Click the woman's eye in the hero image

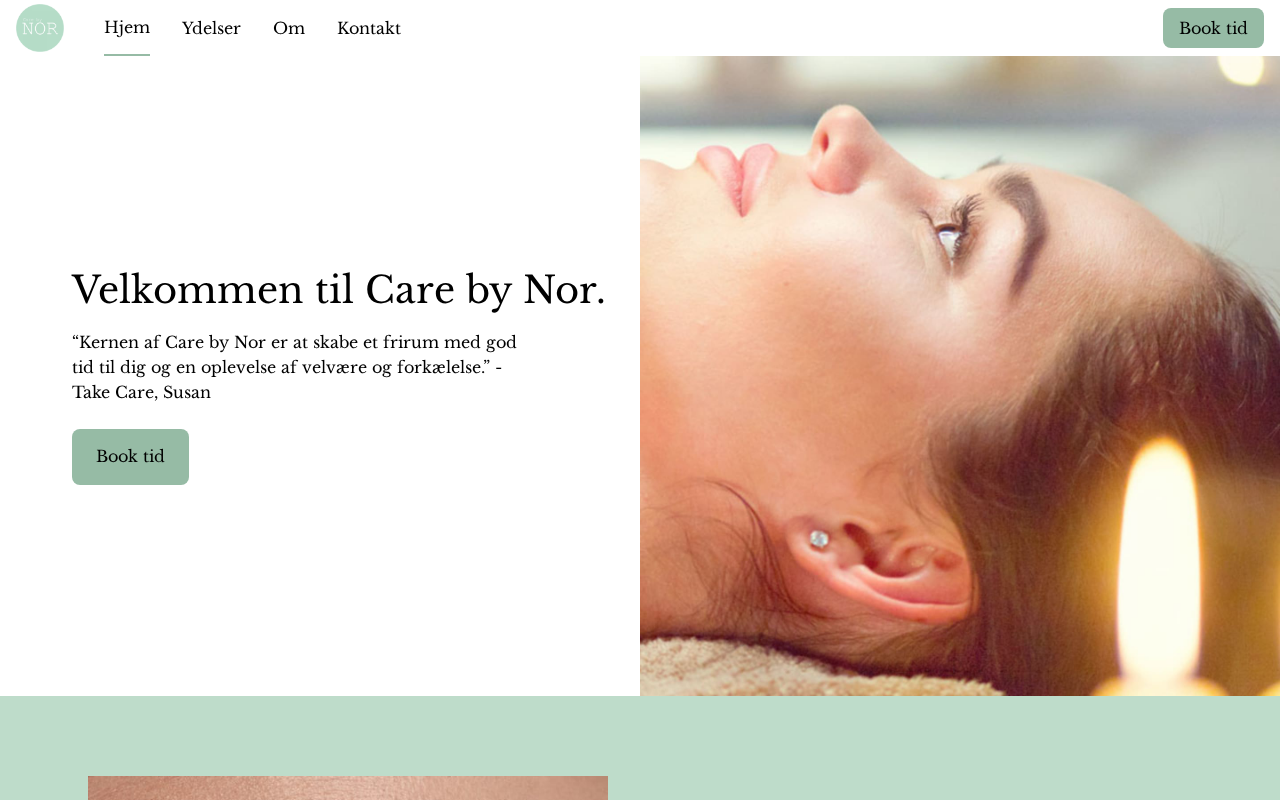pyautogui.click(x=948, y=238)
